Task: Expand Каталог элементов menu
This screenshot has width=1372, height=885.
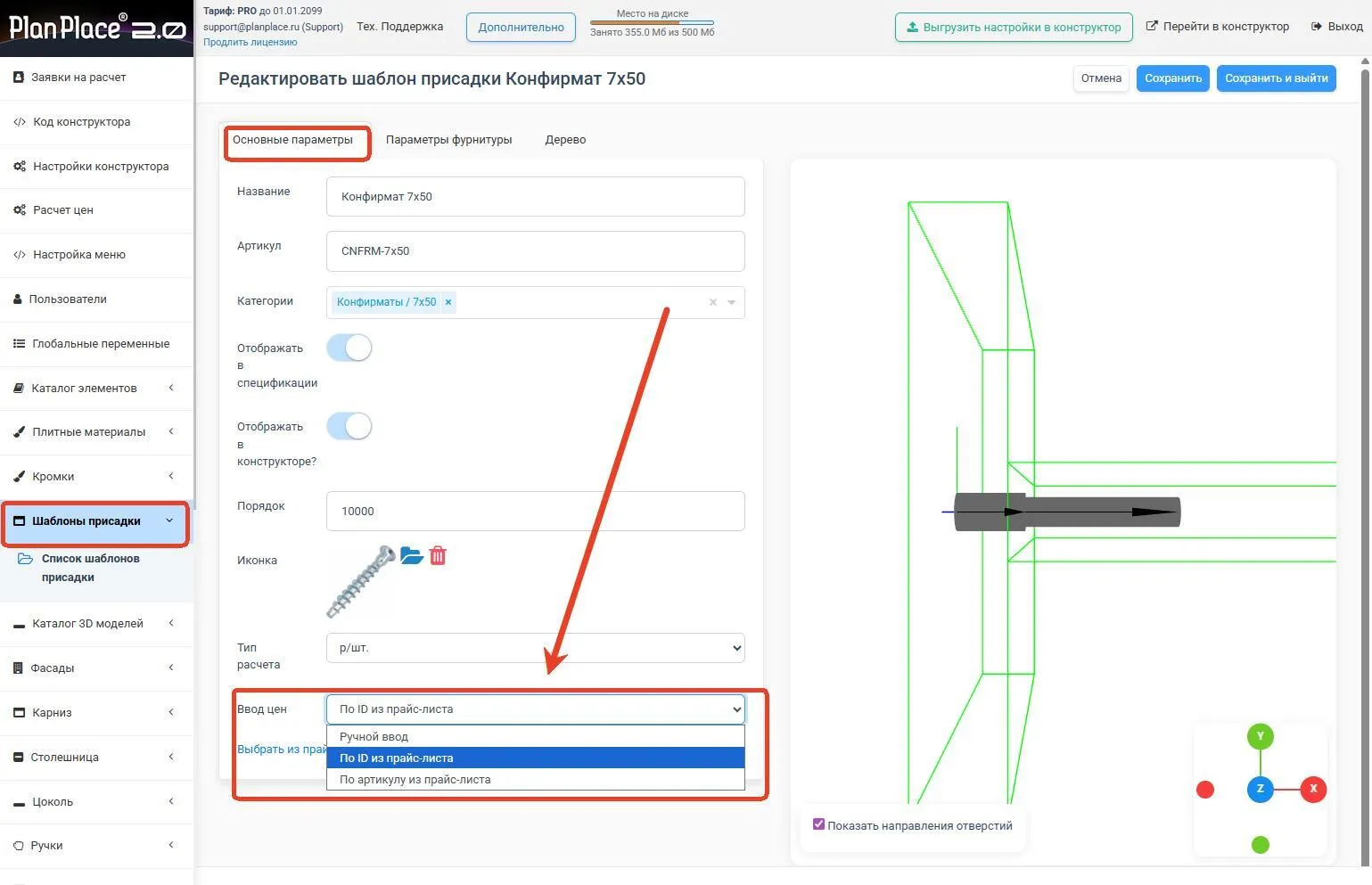Action: (x=96, y=388)
